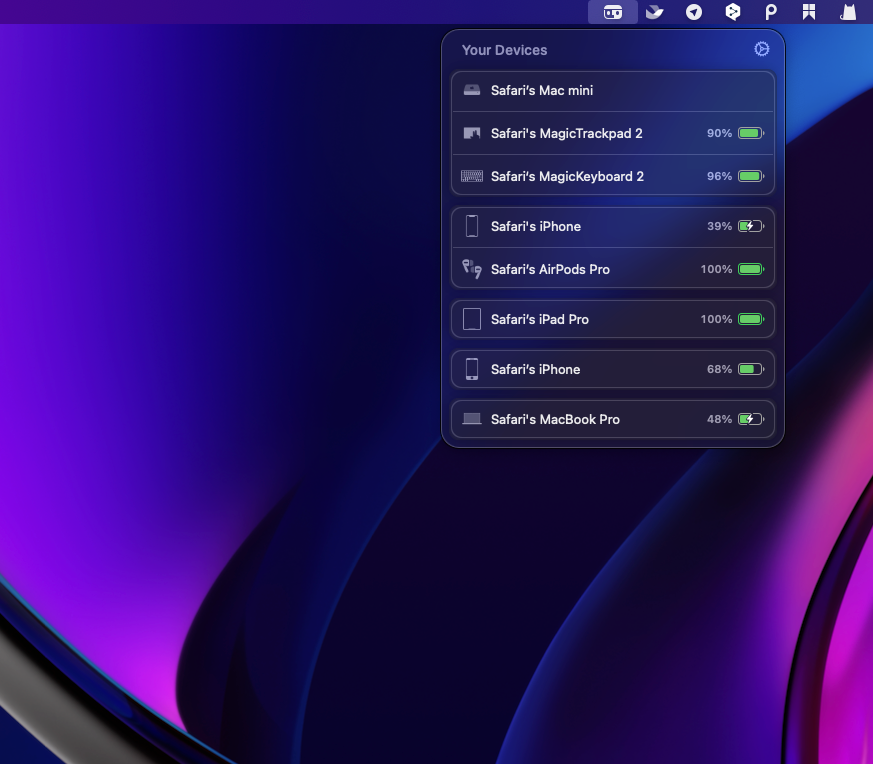Click the AirPods Pro 100% value
Image resolution: width=873 pixels, height=764 pixels.
point(716,269)
